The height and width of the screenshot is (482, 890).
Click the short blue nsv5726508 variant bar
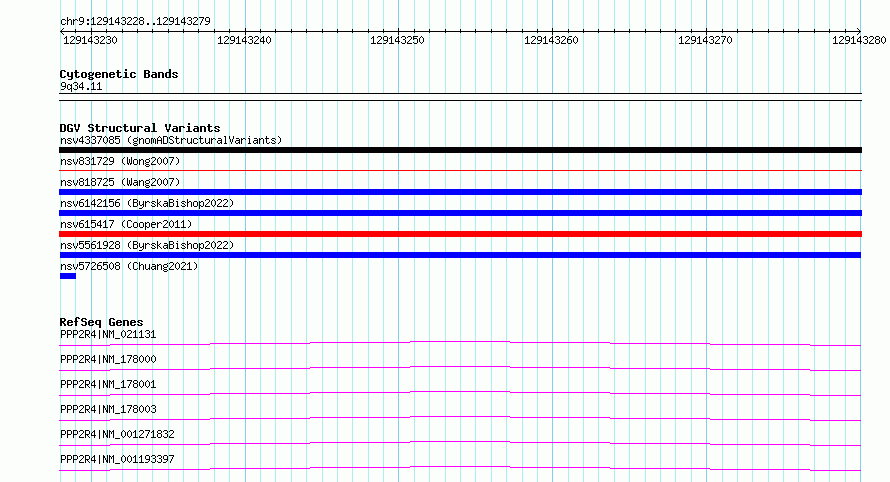coord(68,276)
